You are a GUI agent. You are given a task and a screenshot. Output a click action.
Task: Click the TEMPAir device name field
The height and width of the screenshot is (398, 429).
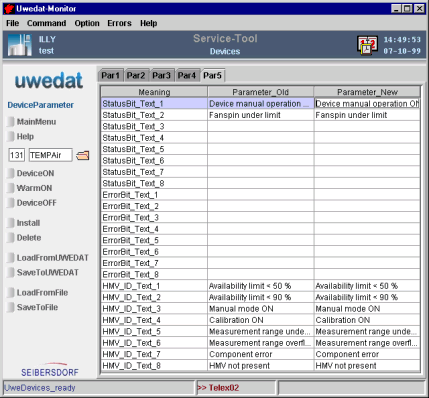click(50, 155)
